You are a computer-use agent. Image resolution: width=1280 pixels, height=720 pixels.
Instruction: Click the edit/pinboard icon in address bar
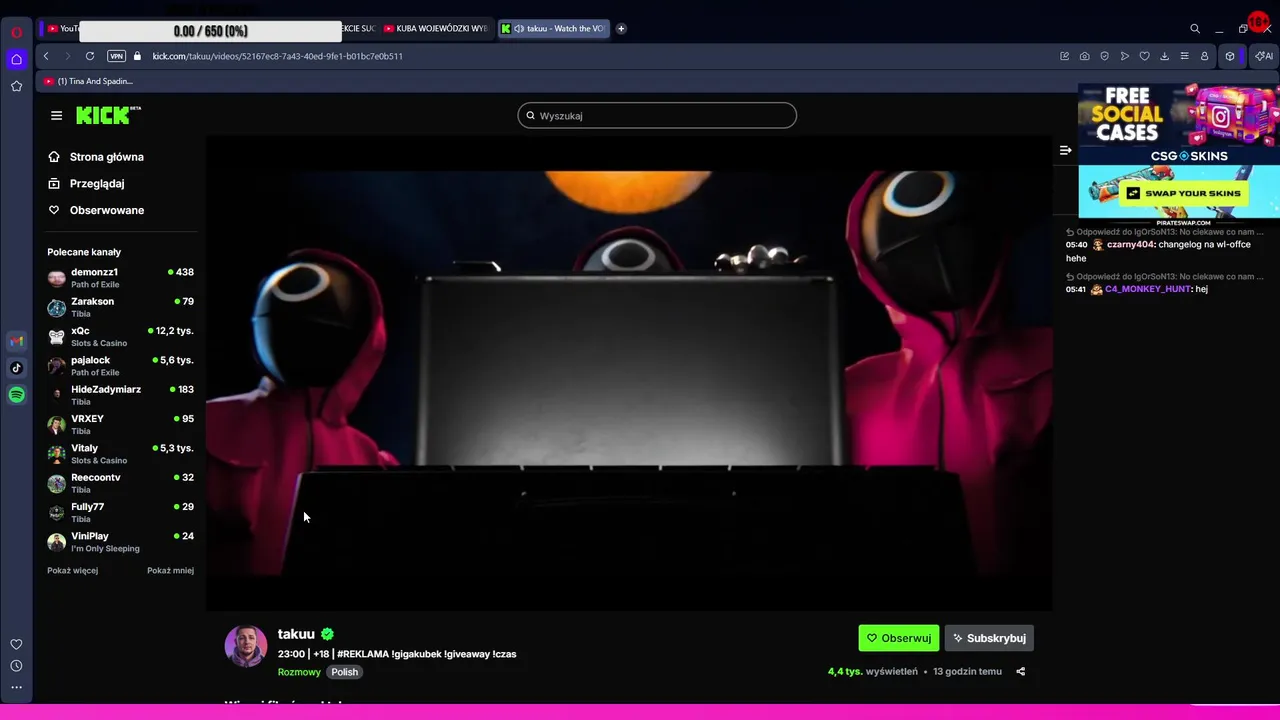pos(1064,56)
